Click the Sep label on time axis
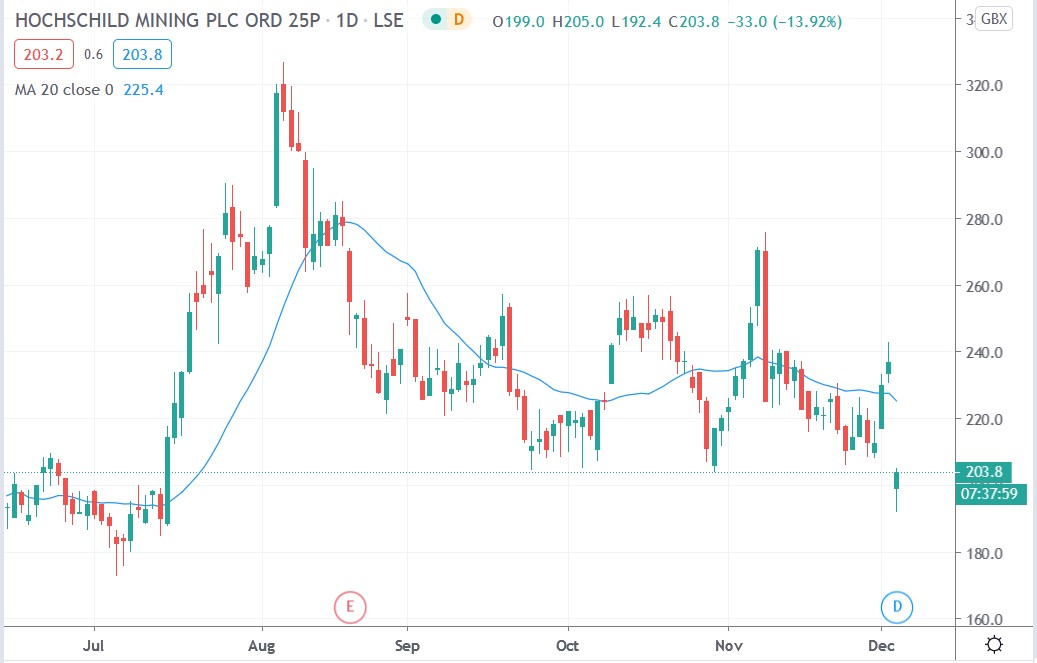Screen dimensions: 1037x663 (x=407, y=646)
